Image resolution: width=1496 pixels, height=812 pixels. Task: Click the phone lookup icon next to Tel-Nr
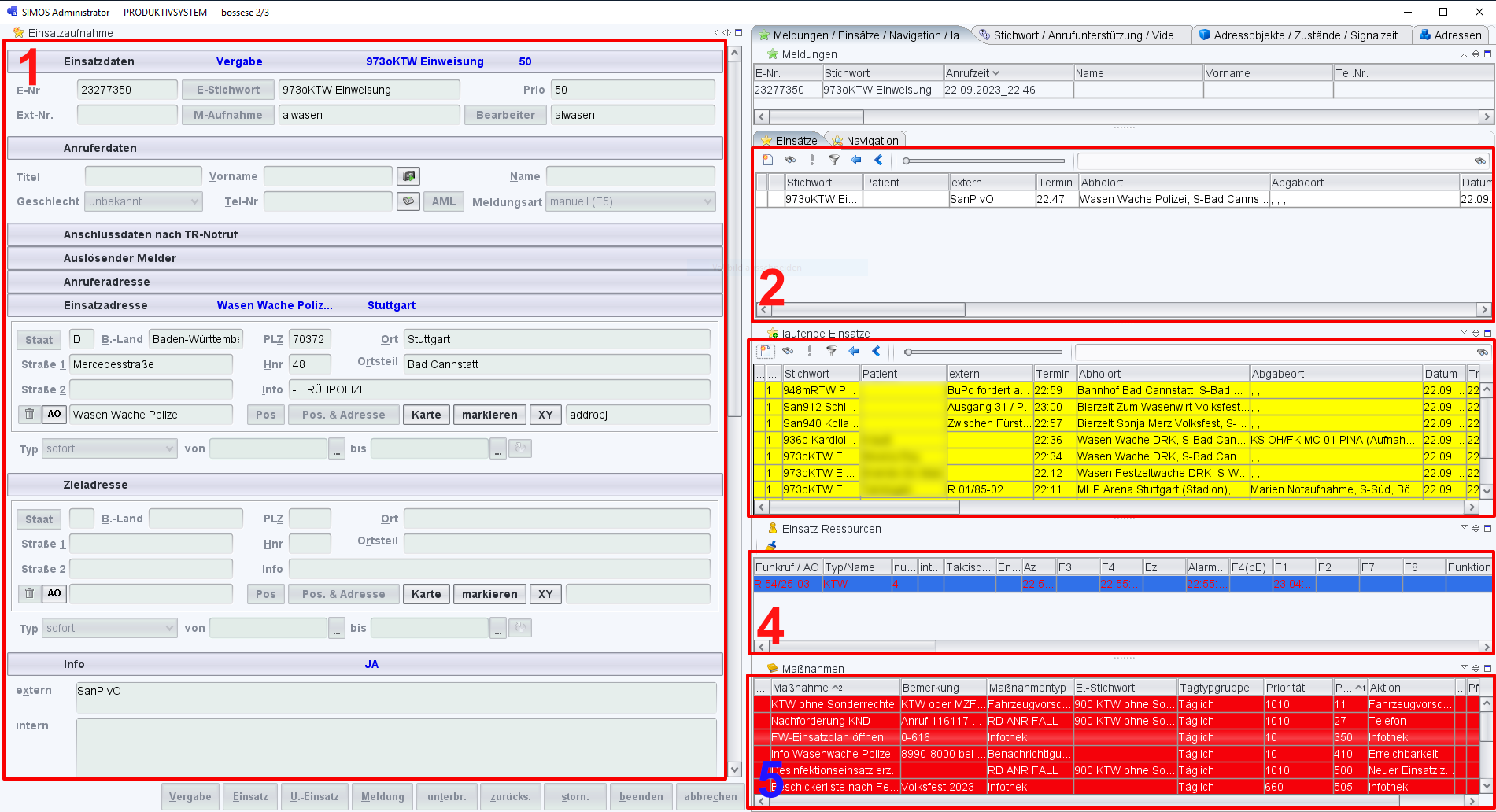(x=408, y=201)
